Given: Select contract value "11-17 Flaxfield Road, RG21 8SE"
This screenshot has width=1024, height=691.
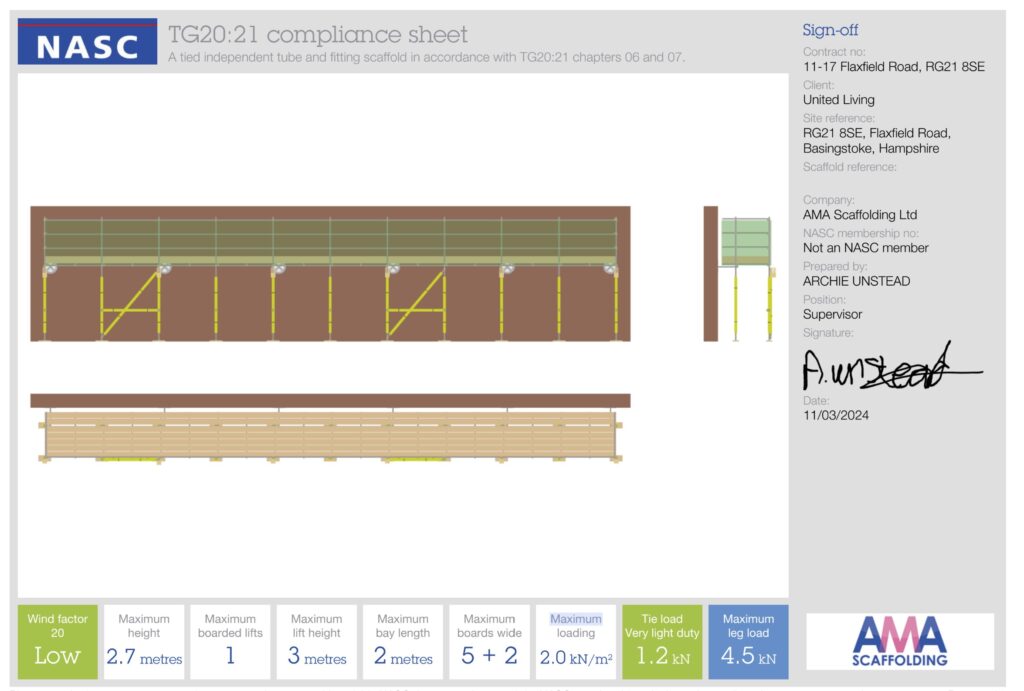Looking at the screenshot, I should (894, 67).
